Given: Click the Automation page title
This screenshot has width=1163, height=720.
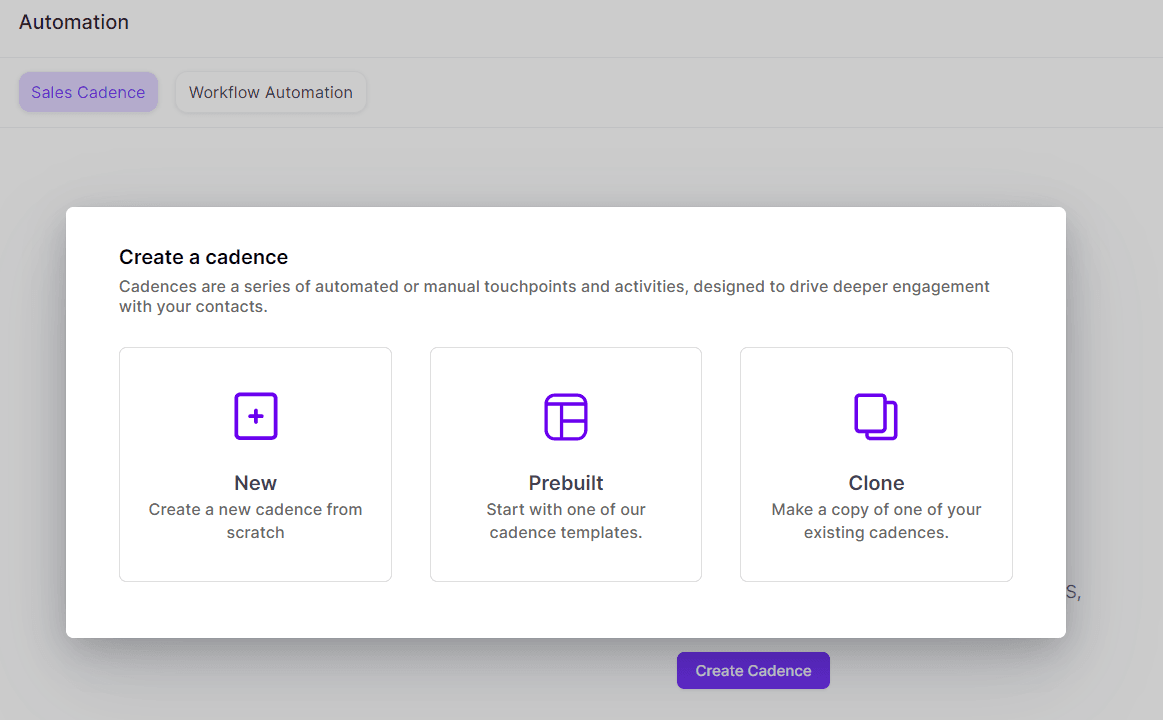Looking at the screenshot, I should pos(74,21).
